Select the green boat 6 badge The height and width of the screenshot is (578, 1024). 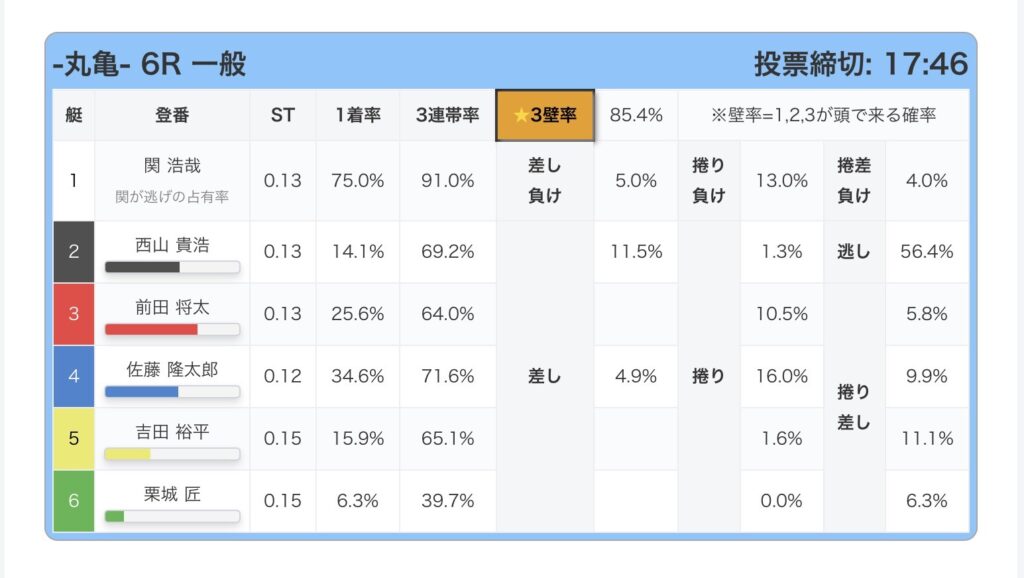tap(74, 500)
